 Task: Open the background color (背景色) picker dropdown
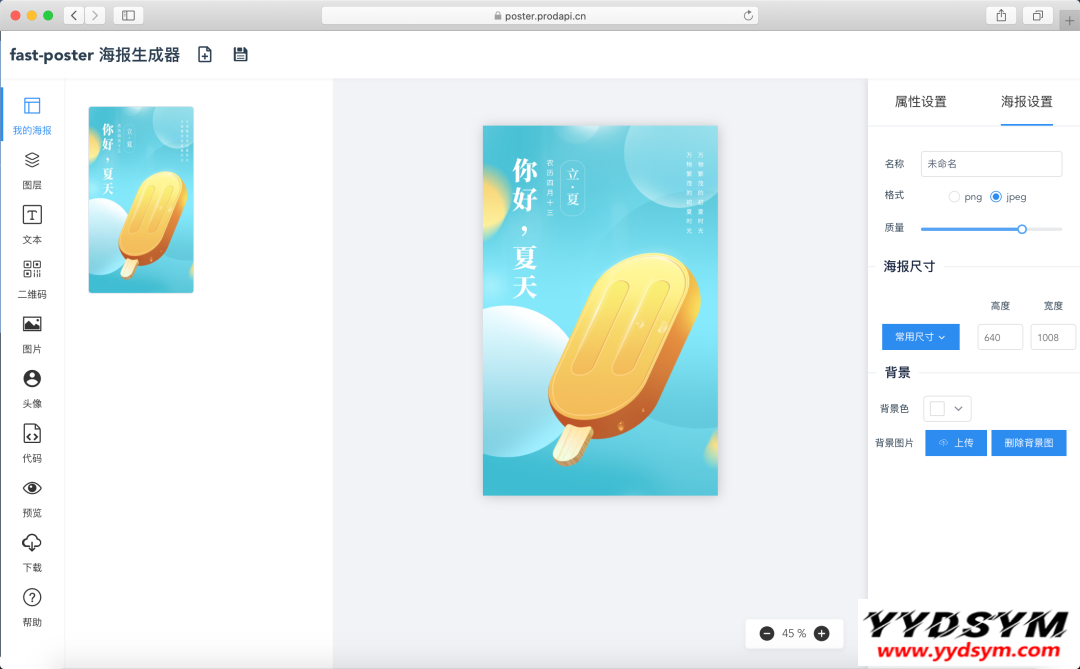point(947,408)
